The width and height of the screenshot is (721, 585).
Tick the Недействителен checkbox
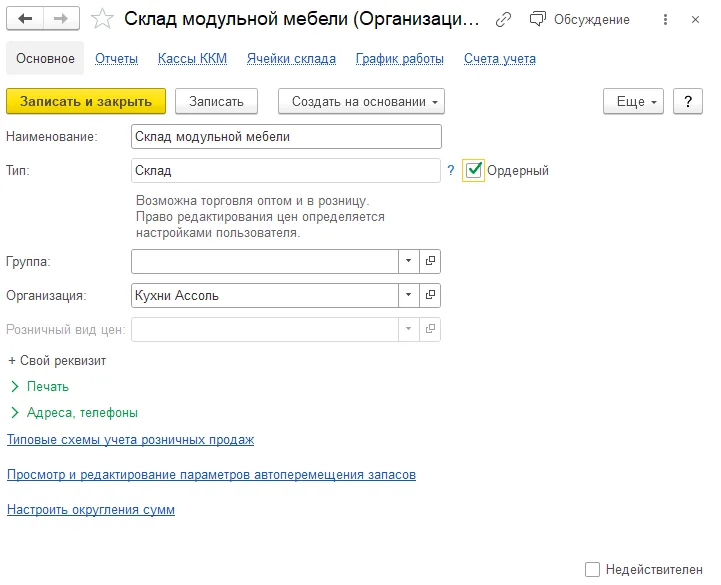pyautogui.click(x=592, y=569)
